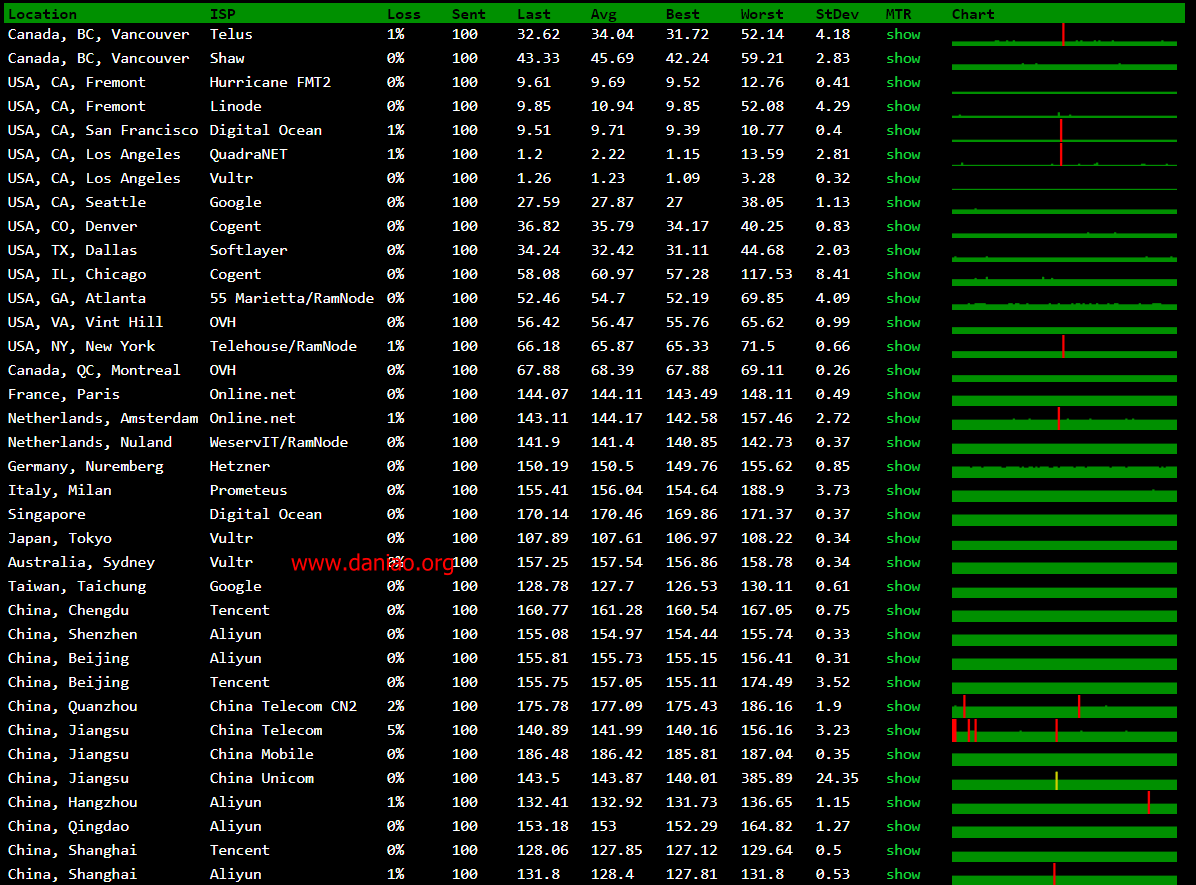Click the ISP column header

tap(223, 14)
